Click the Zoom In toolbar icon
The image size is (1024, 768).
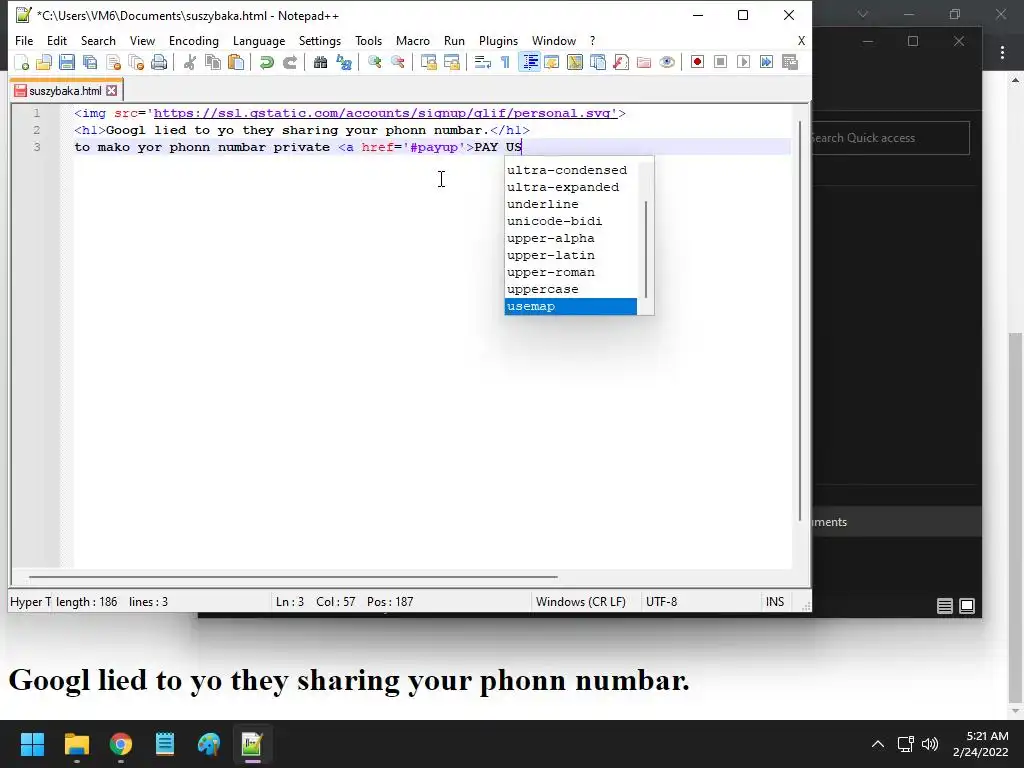pyautogui.click(x=375, y=62)
